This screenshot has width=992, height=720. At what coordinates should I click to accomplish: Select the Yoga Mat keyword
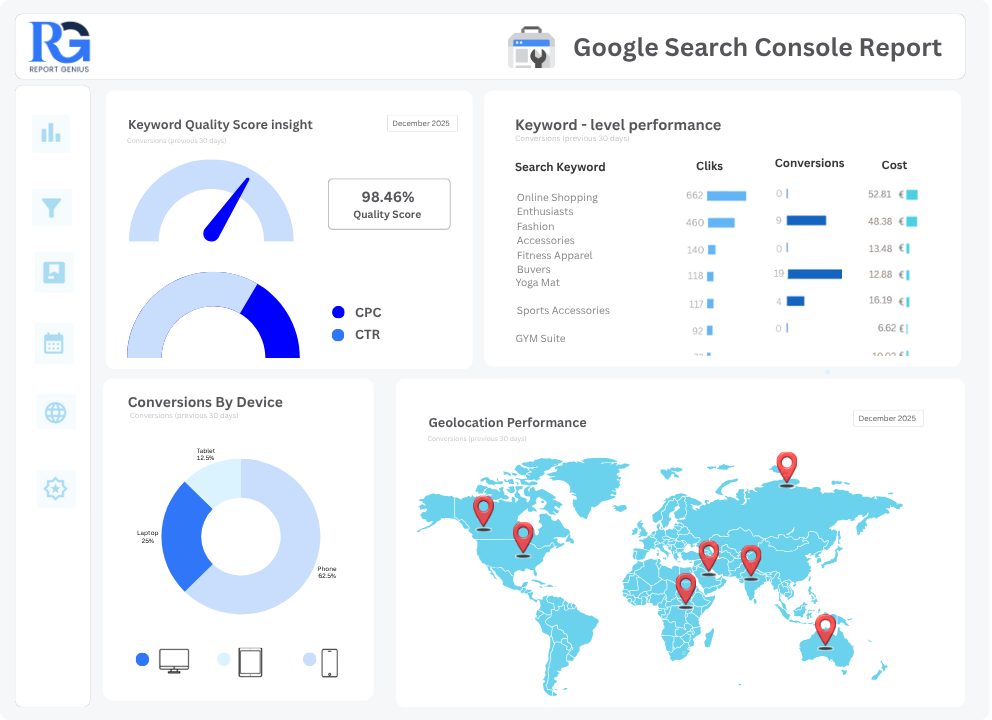tap(537, 282)
